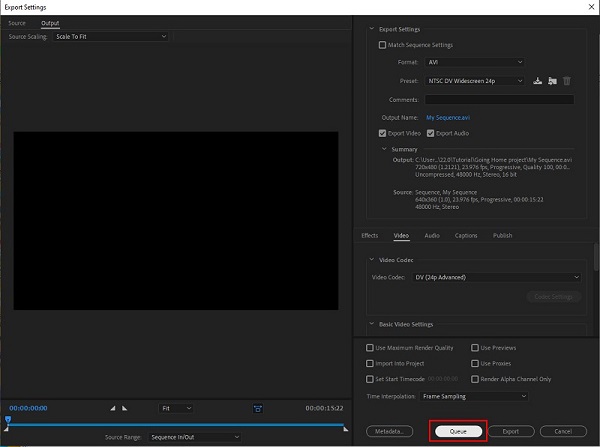Enable Use Maximum Render Quality
Viewport: 600px width, 447px height.
coord(370,348)
